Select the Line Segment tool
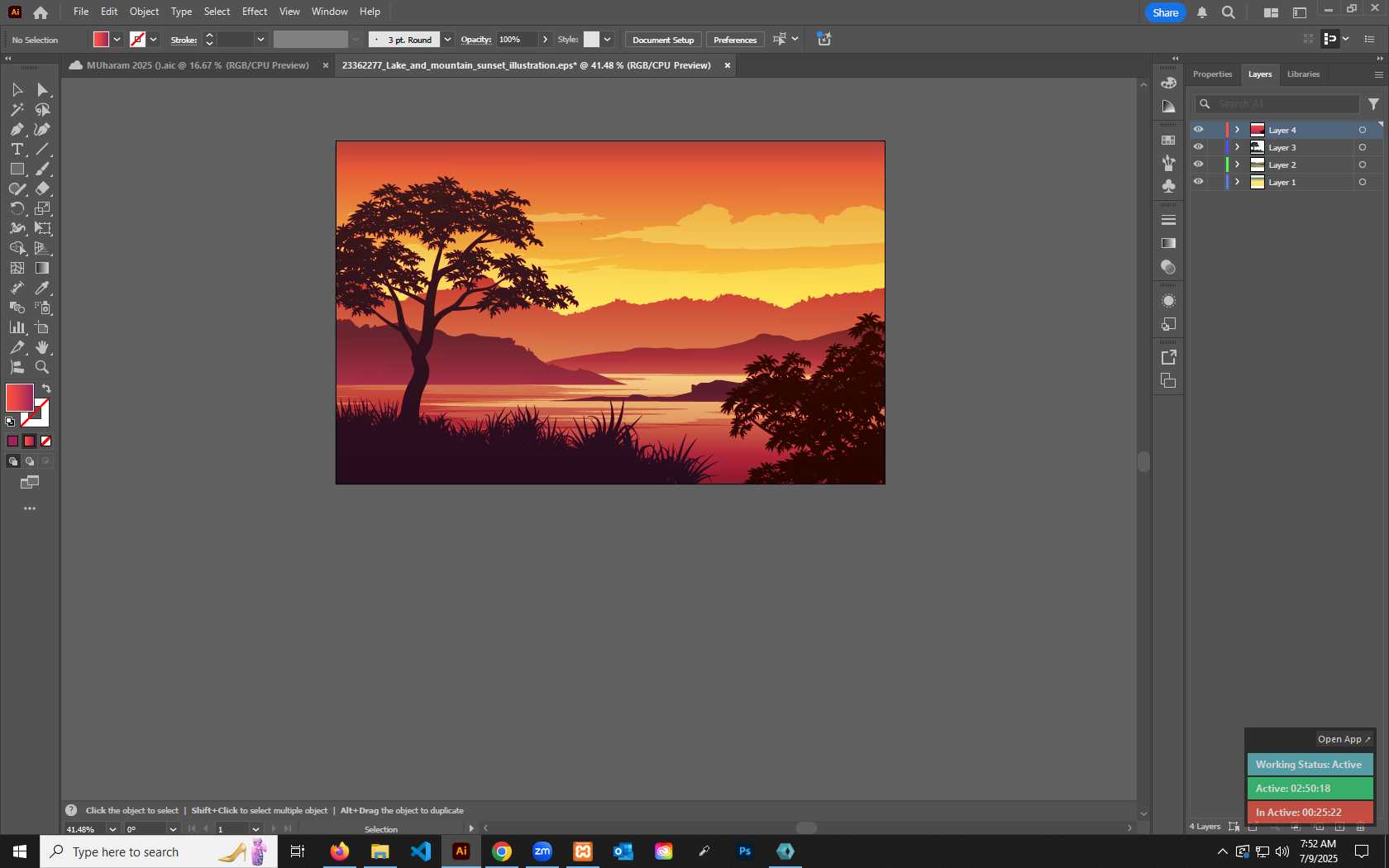The image size is (1389, 868). point(42,149)
